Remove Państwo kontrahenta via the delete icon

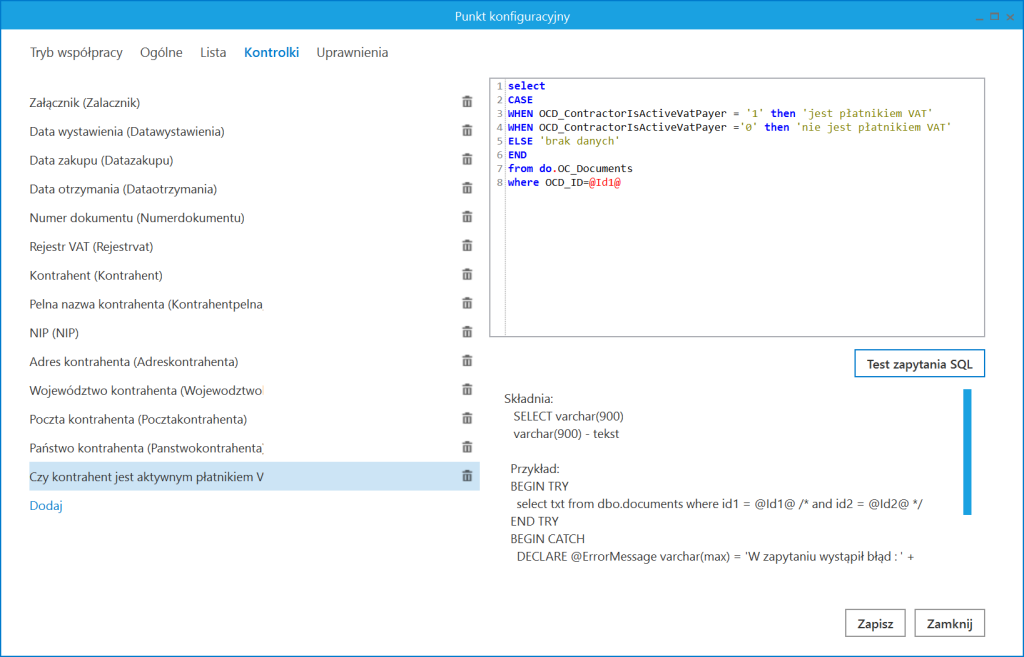coord(466,448)
